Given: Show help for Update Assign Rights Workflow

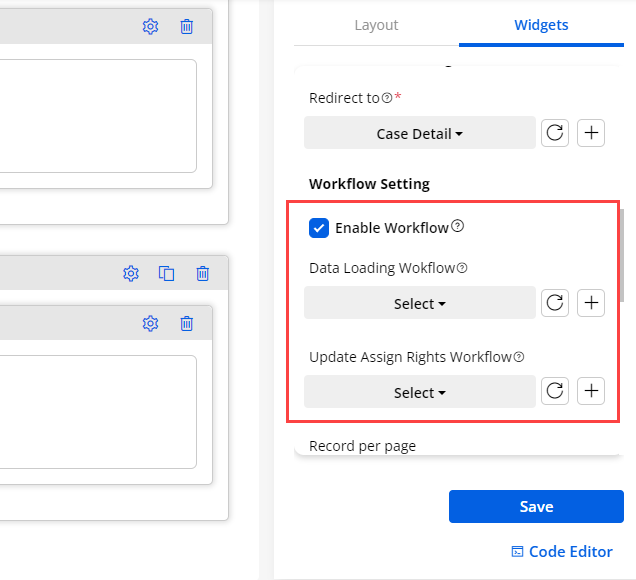Looking at the screenshot, I should pos(519,356).
